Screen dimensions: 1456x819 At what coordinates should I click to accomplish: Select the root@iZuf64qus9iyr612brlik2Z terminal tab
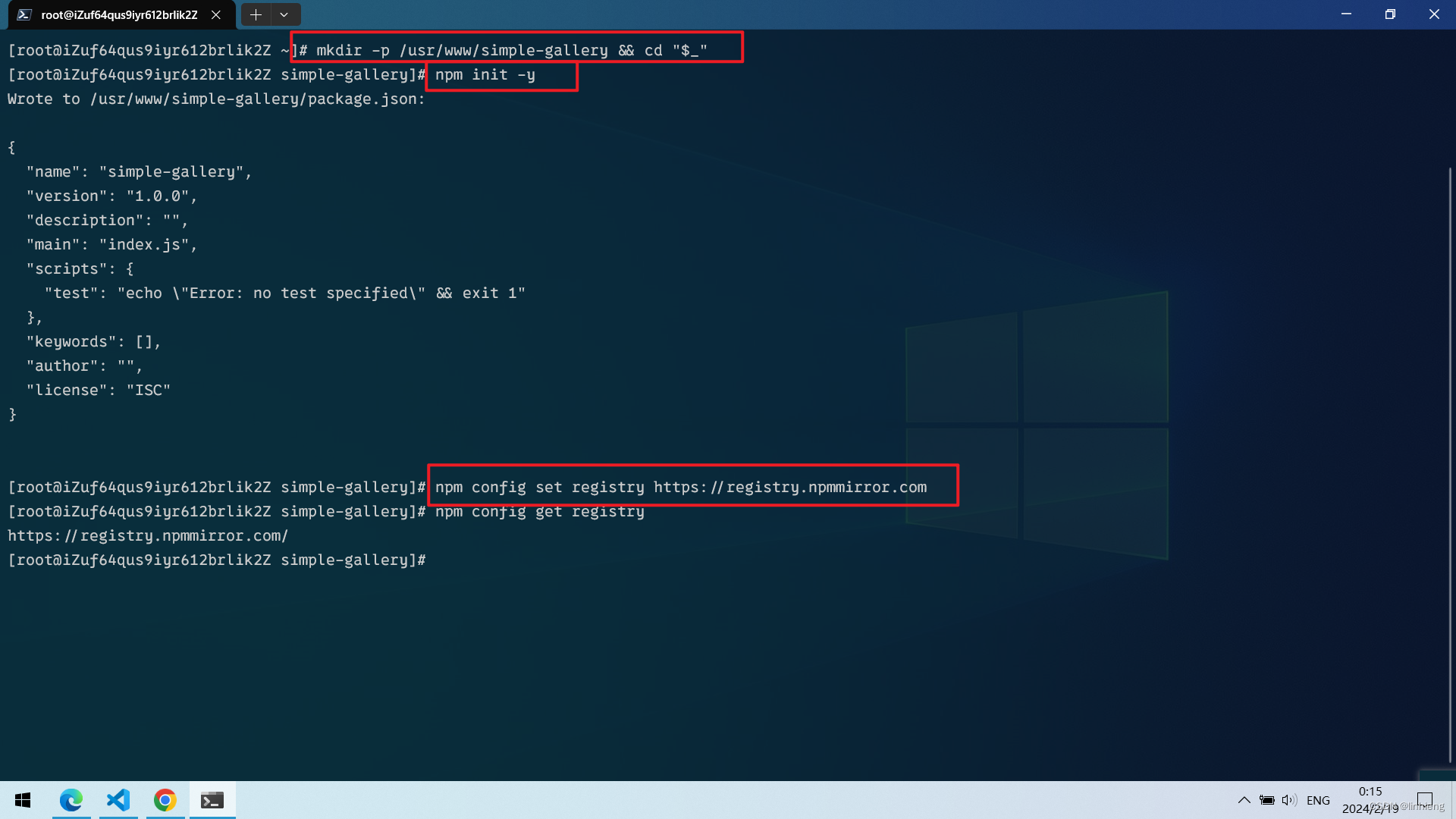click(x=119, y=14)
